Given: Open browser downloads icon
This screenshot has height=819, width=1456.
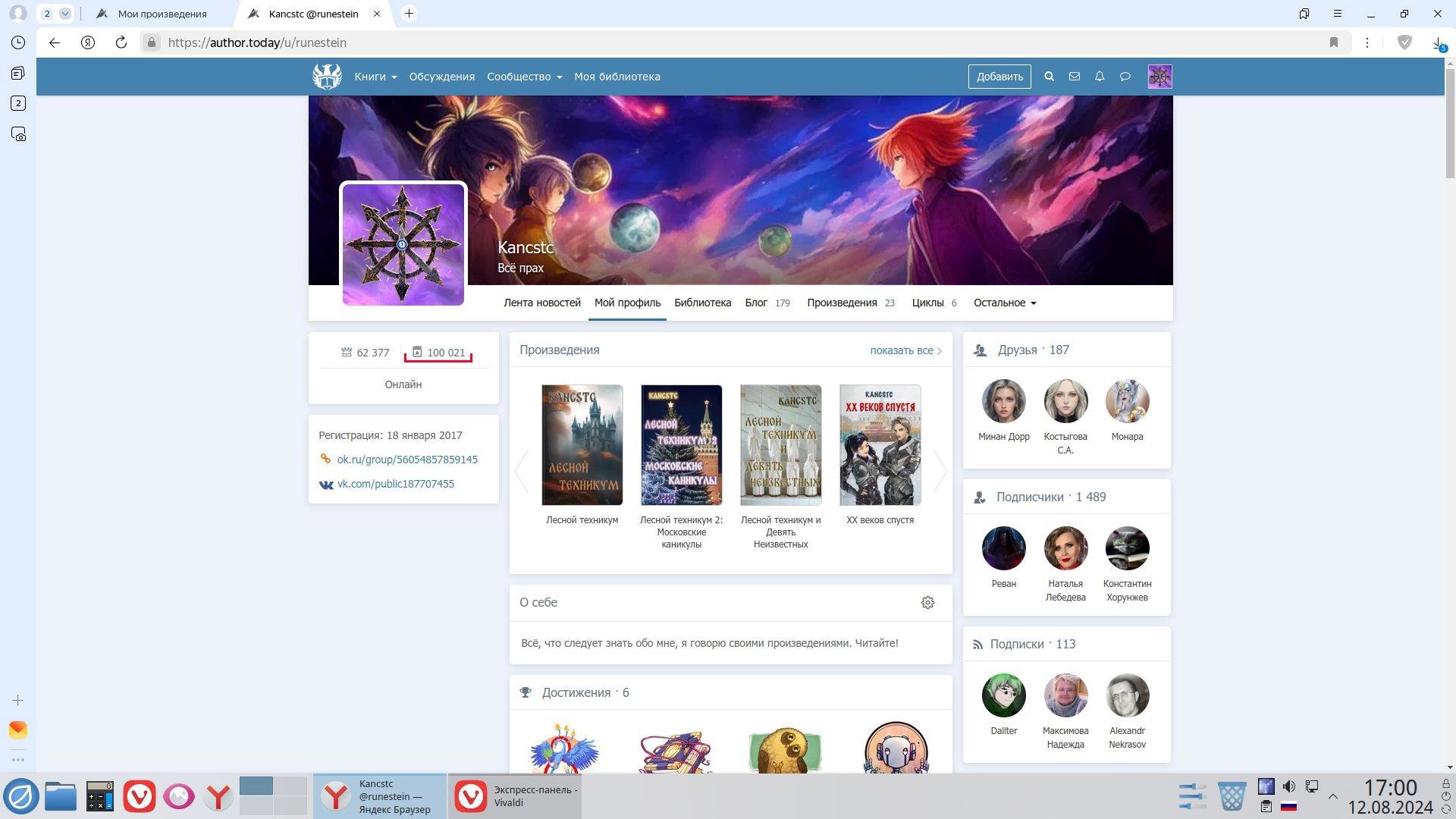Looking at the screenshot, I should coord(1438,42).
